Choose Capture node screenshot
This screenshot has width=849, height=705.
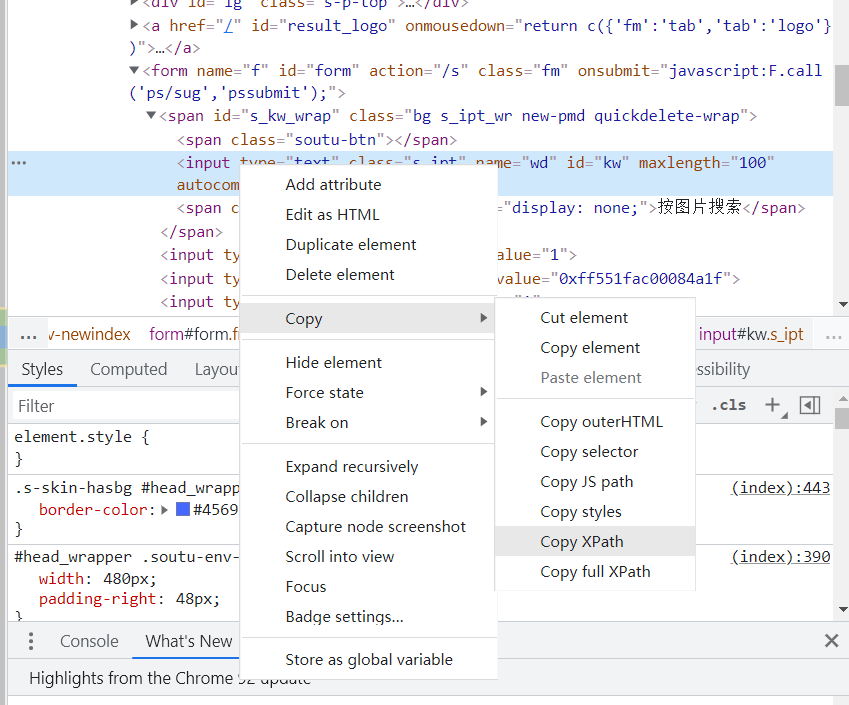(376, 526)
